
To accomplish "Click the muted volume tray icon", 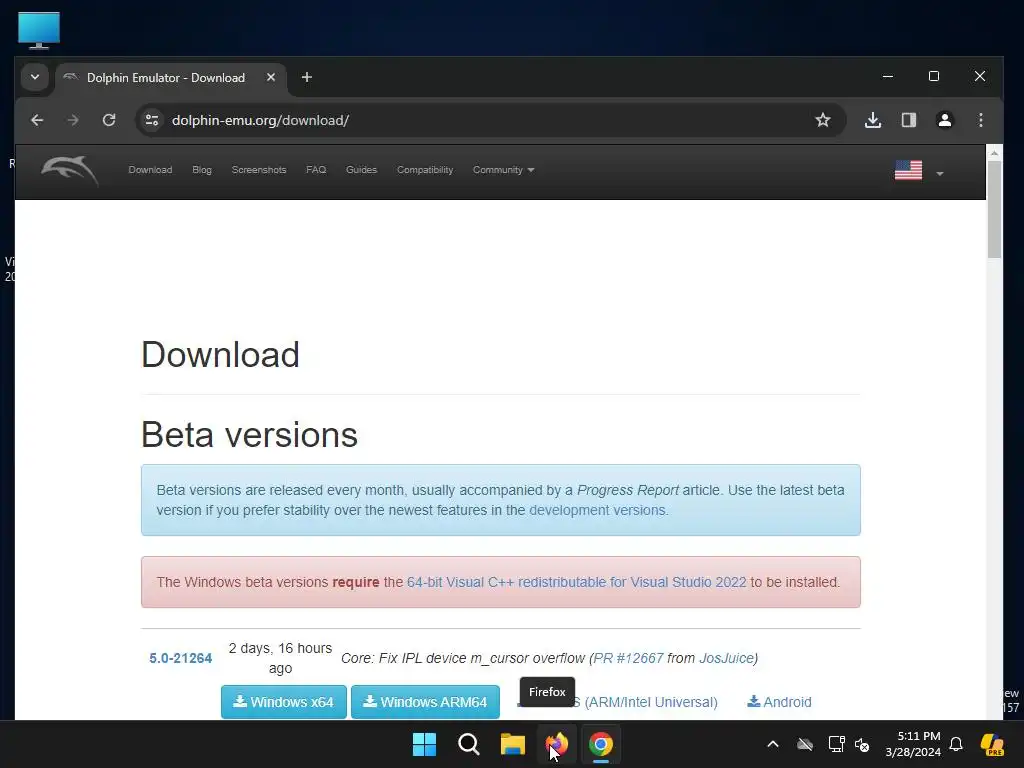I will coord(862,744).
